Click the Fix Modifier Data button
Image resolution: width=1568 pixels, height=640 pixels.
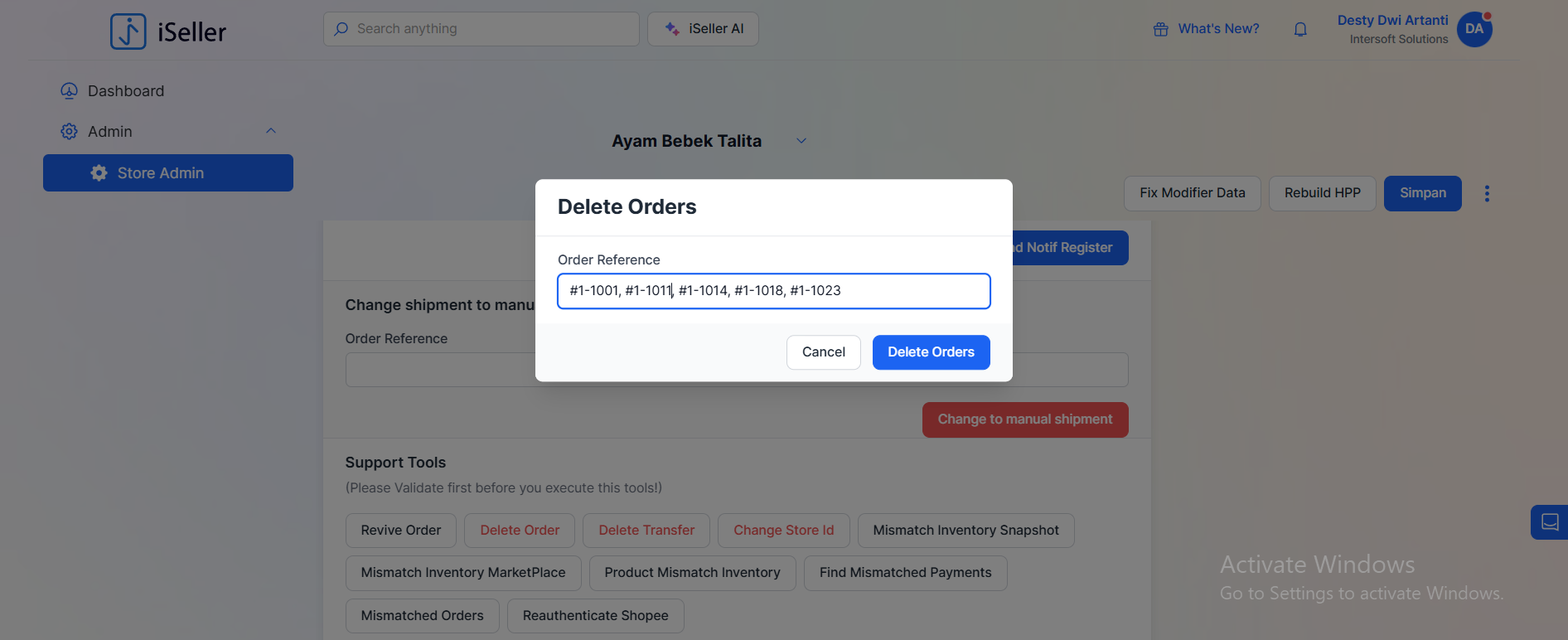coord(1192,193)
